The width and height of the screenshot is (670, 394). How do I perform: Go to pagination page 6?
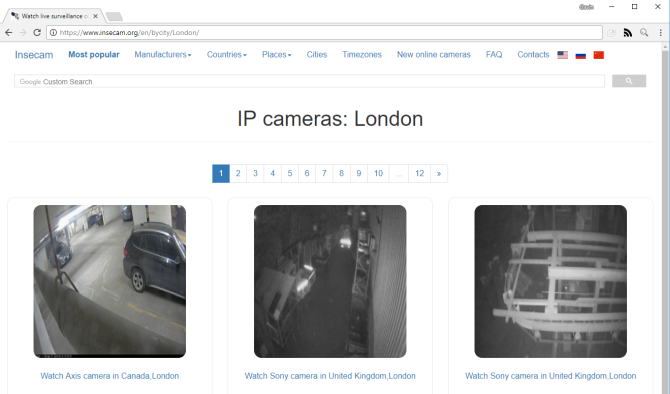pyautogui.click(x=307, y=173)
